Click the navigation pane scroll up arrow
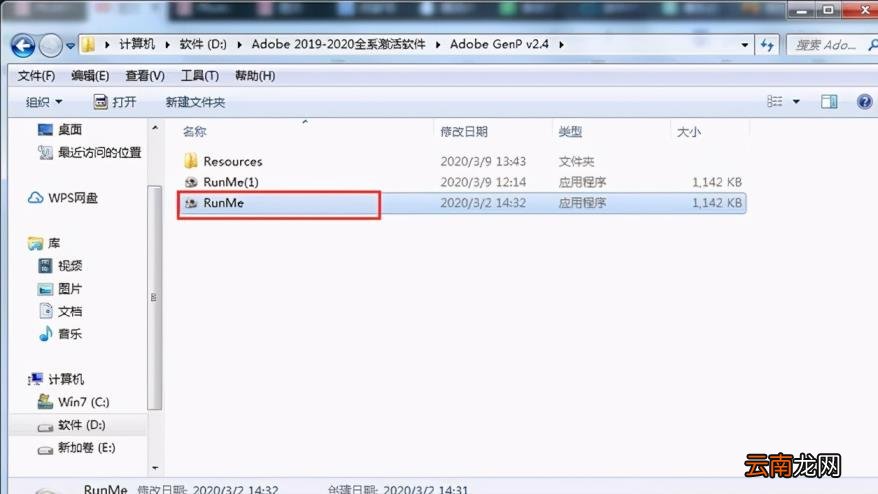Screen dimensions: 878x494 (x=155, y=128)
